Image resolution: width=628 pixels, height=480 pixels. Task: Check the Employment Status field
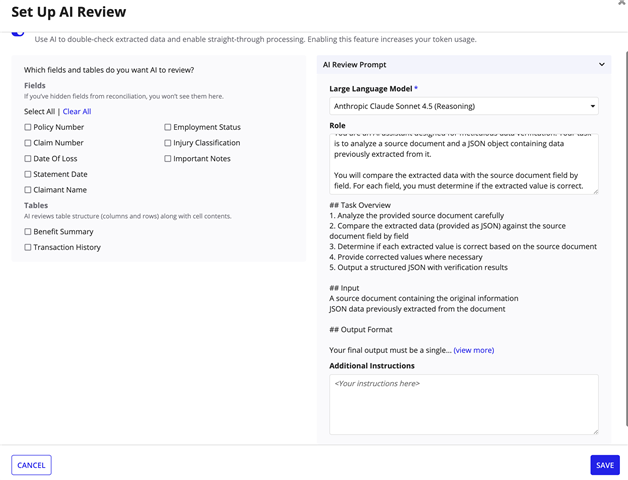(168, 127)
